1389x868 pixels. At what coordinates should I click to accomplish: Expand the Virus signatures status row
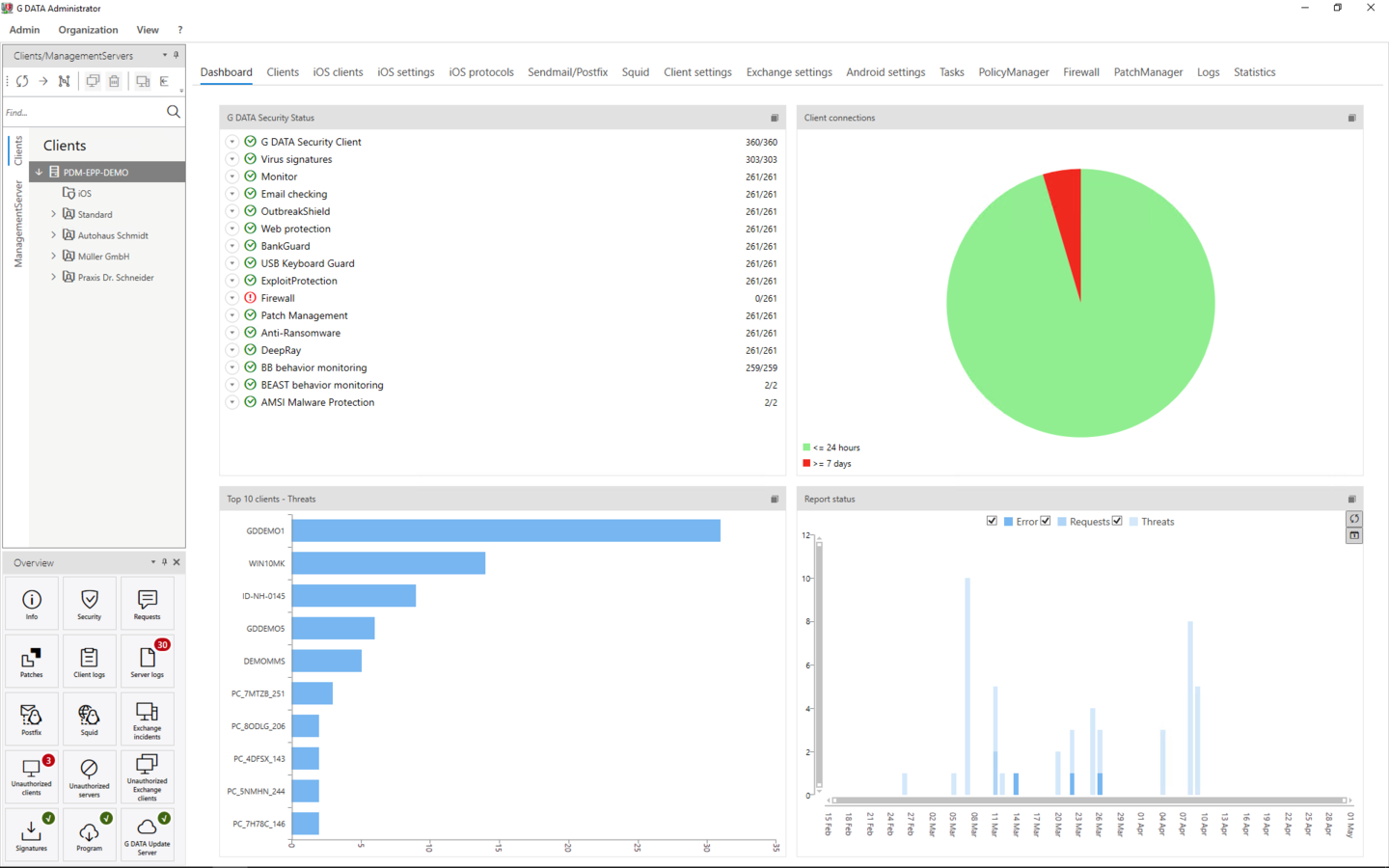point(232,159)
